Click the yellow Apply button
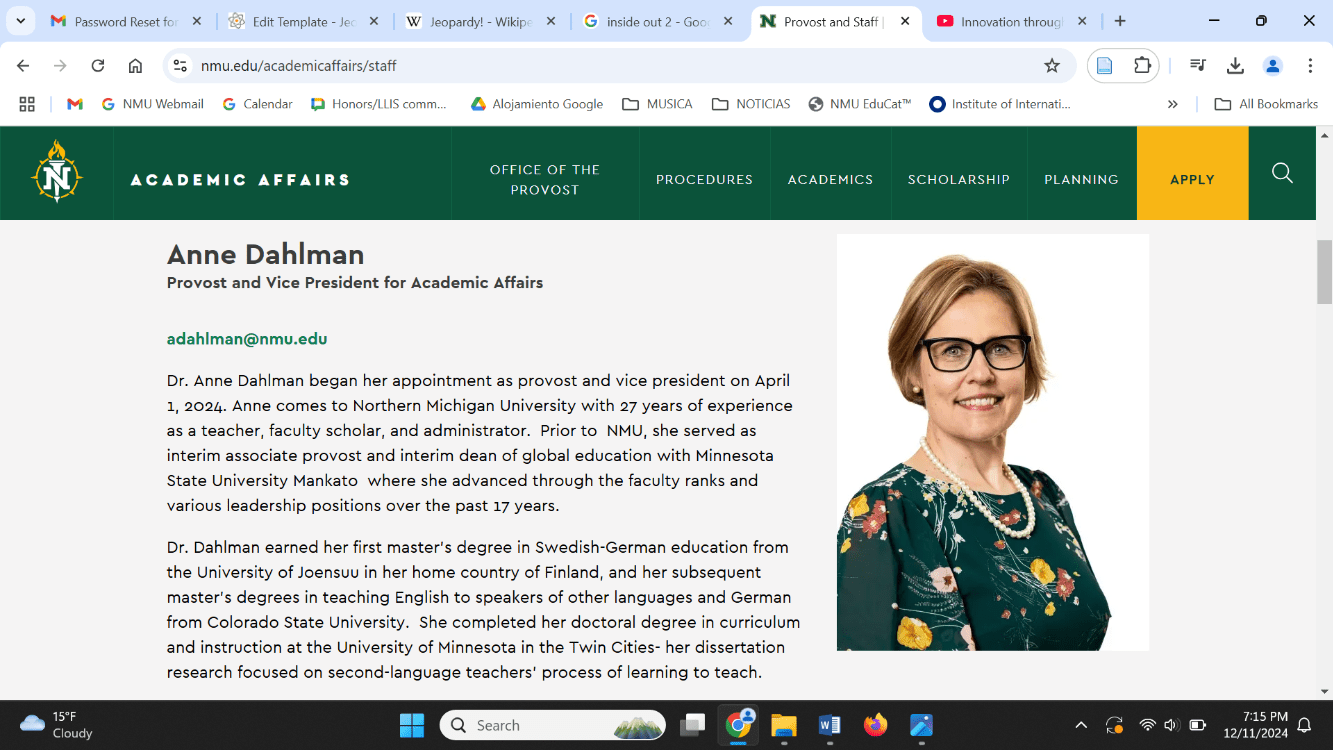 (1192, 180)
